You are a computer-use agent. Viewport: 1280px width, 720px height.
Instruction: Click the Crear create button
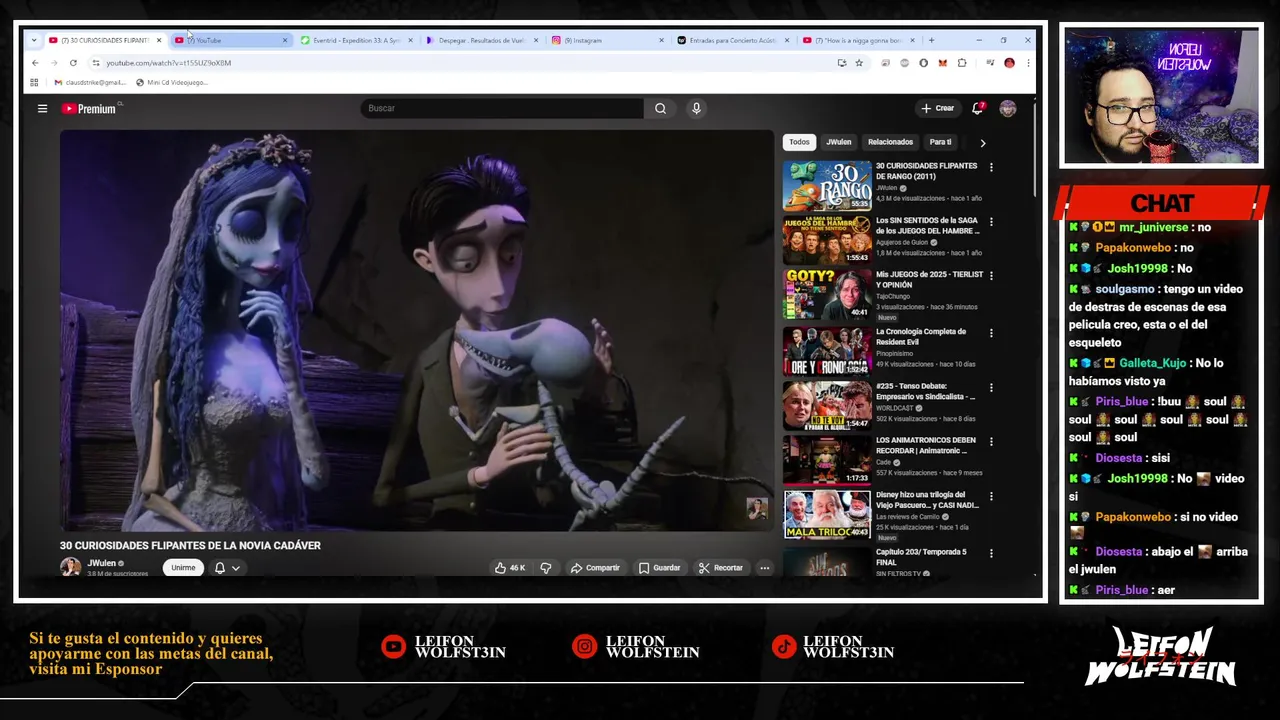[938, 108]
